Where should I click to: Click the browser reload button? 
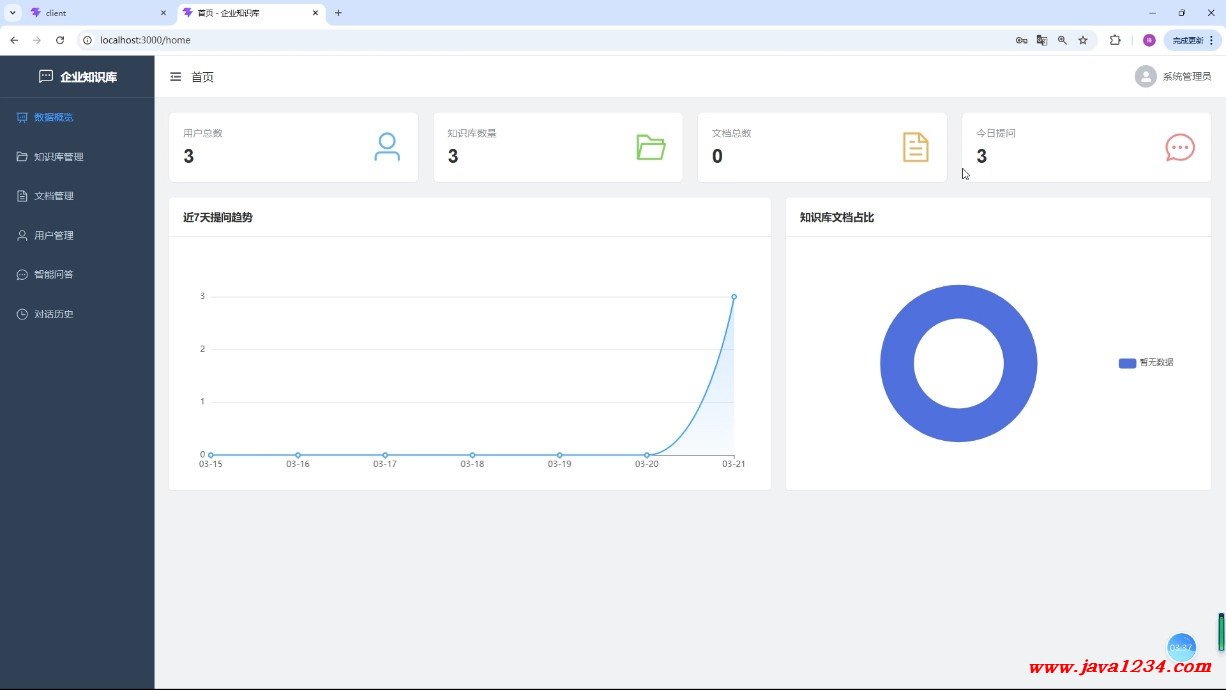(60, 40)
